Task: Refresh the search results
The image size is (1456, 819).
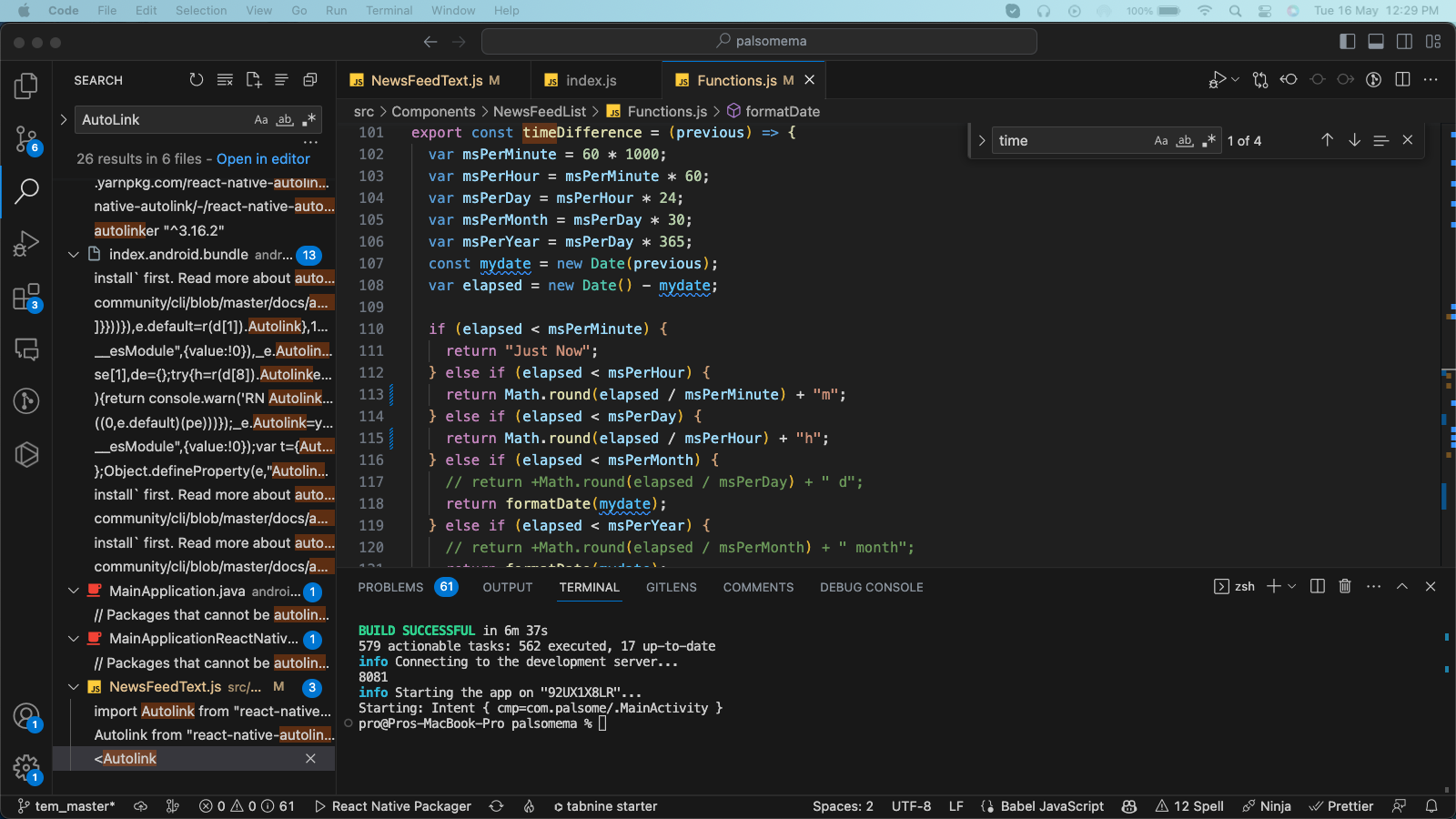Action: pyautogui.click(x=197, y=80)
